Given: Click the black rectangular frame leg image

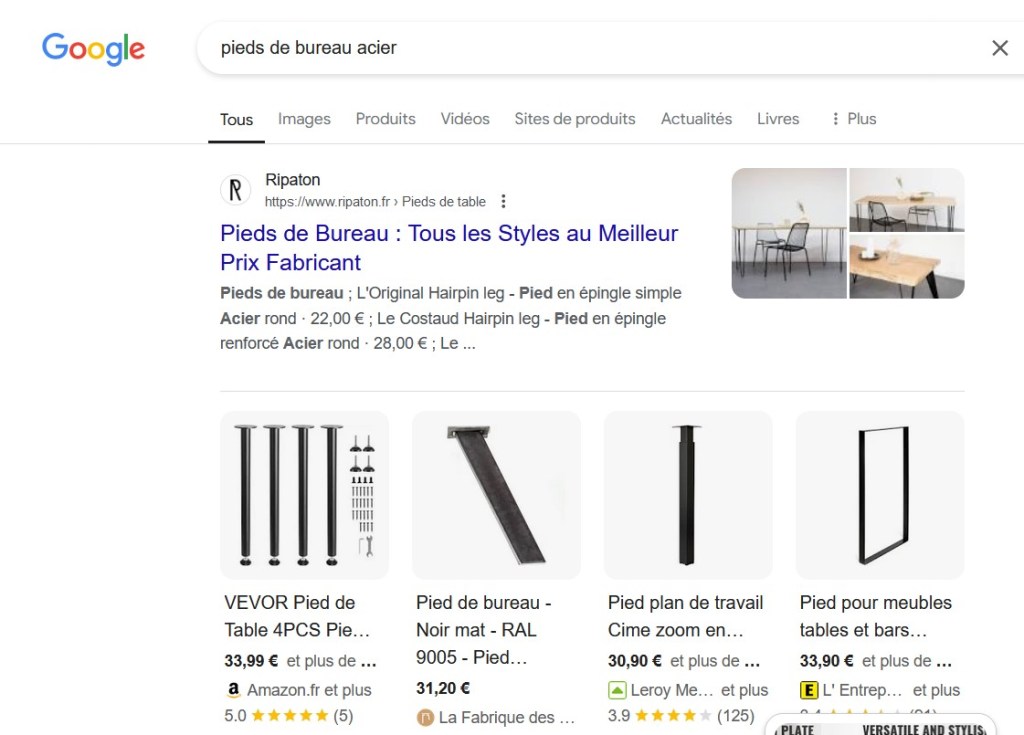Looking at the screenshot, I should 880,495.
